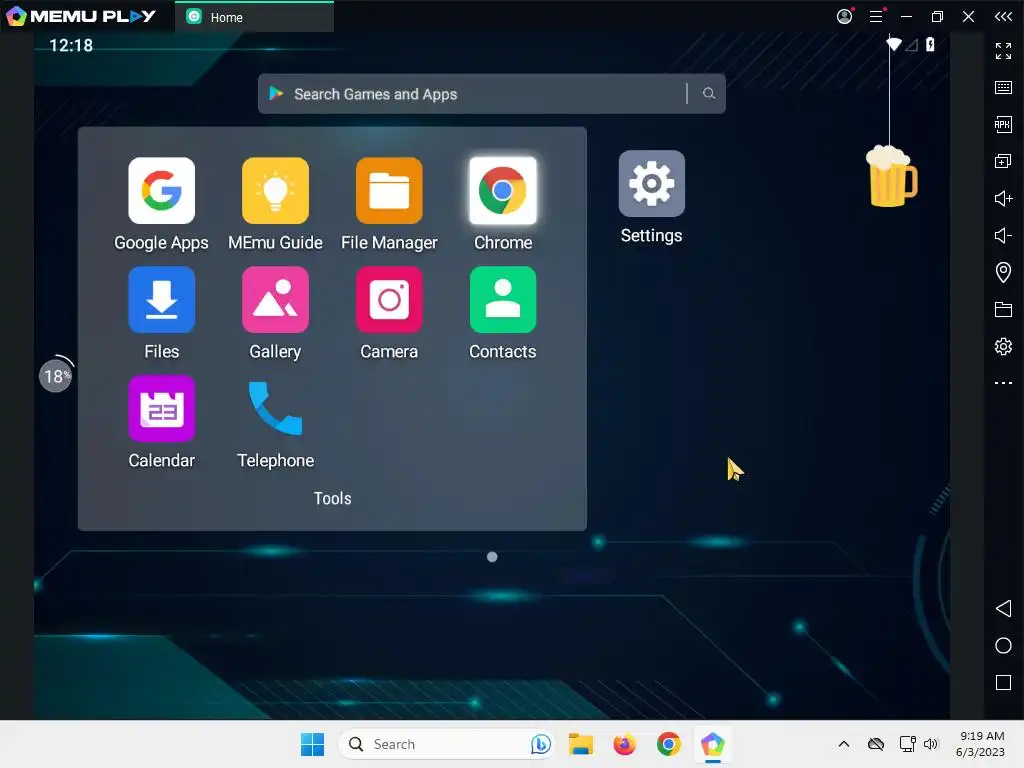
Task: Open MEmu sidebar settings gear
Action: tap(1003, 346)
